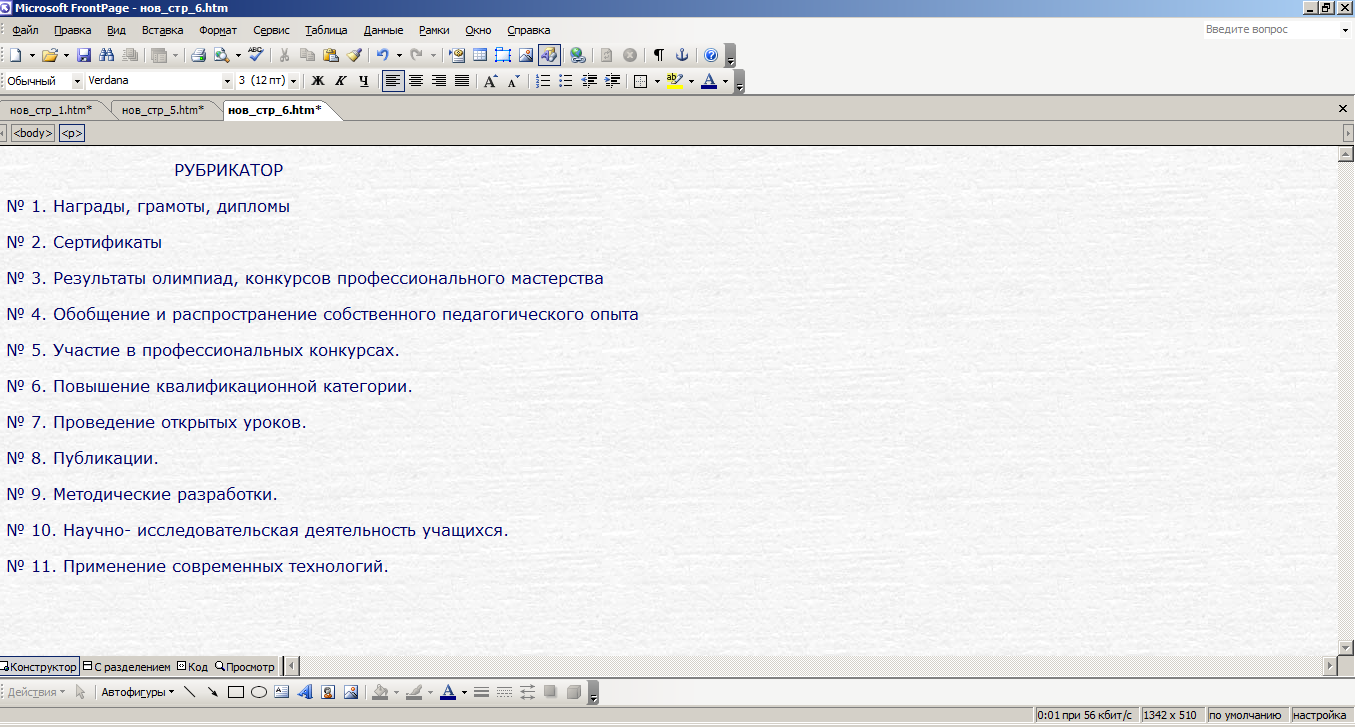Switch to нов_стр_1.htm tab

pos(51,110)
